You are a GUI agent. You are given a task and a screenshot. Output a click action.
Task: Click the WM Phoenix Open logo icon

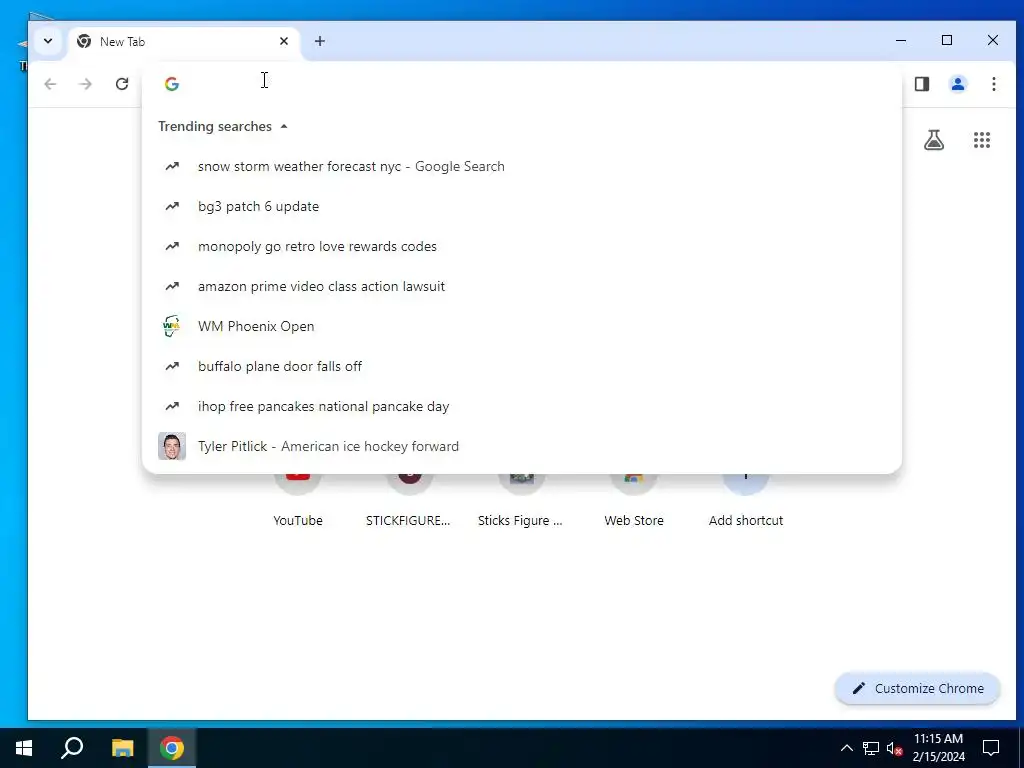pyautogui.click(x=171, y=326)
